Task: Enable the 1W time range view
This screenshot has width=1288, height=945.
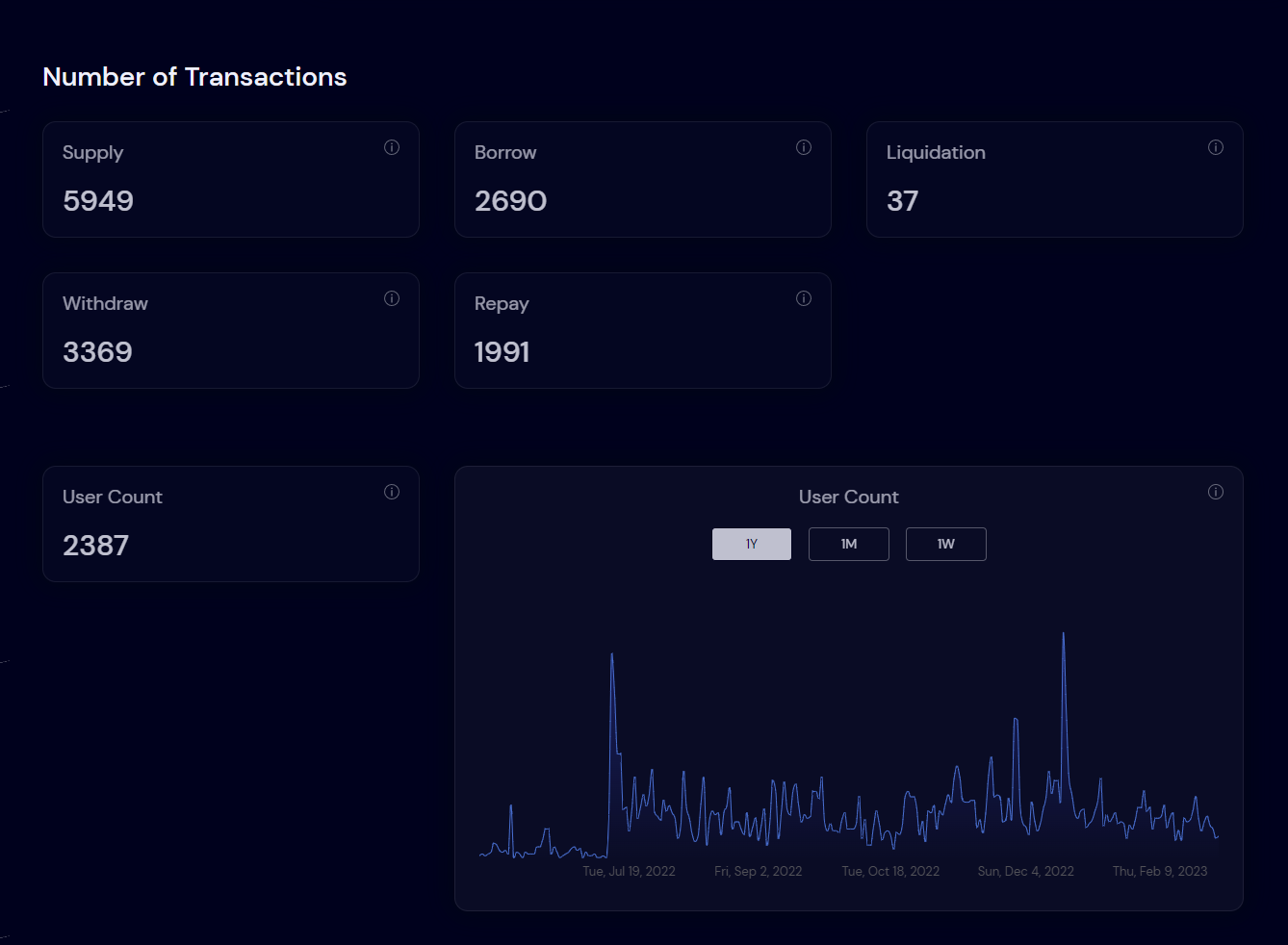Action: [945, 544]
